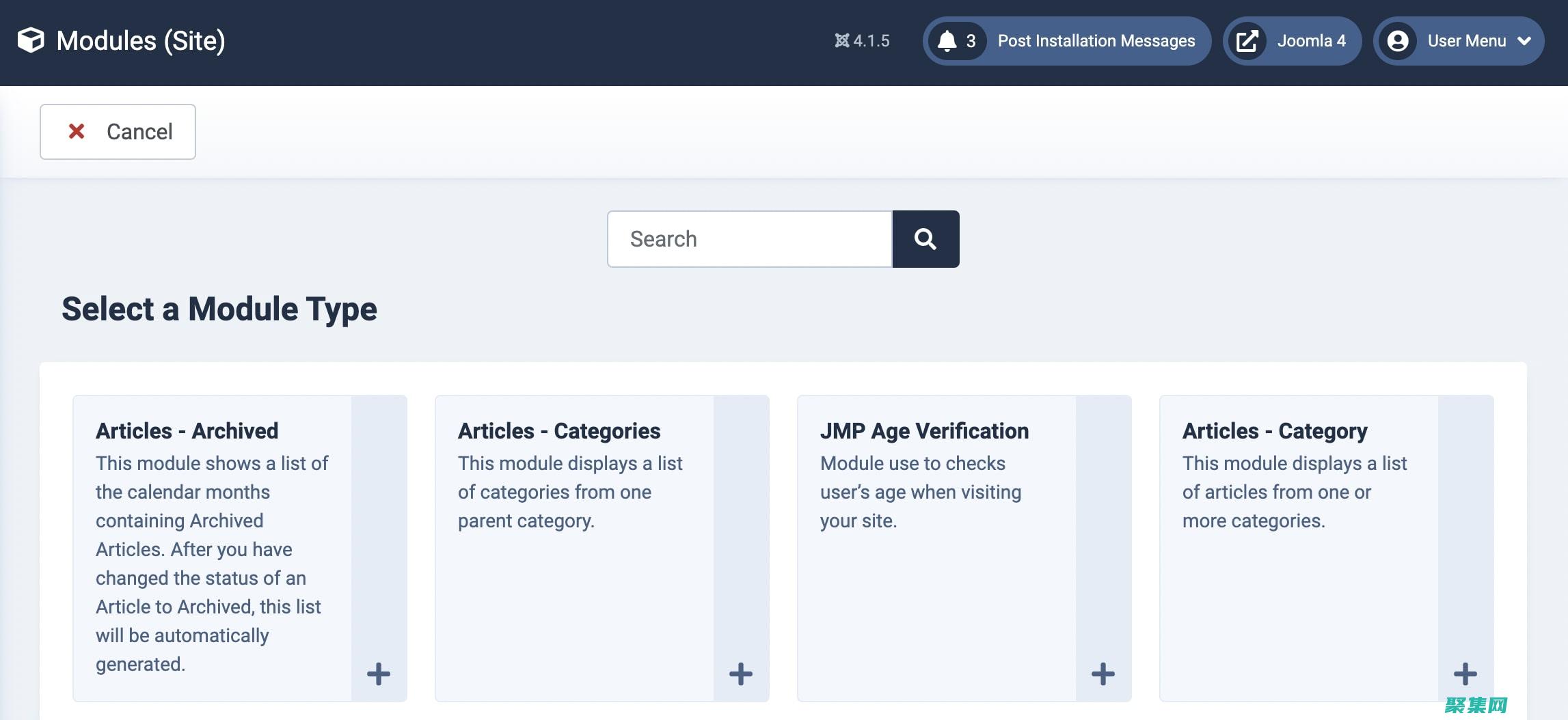The height and width of the screenshot is (720, 1568).
Task: Open the Articles - Category module type
Action: click(x=1274, y=430)
